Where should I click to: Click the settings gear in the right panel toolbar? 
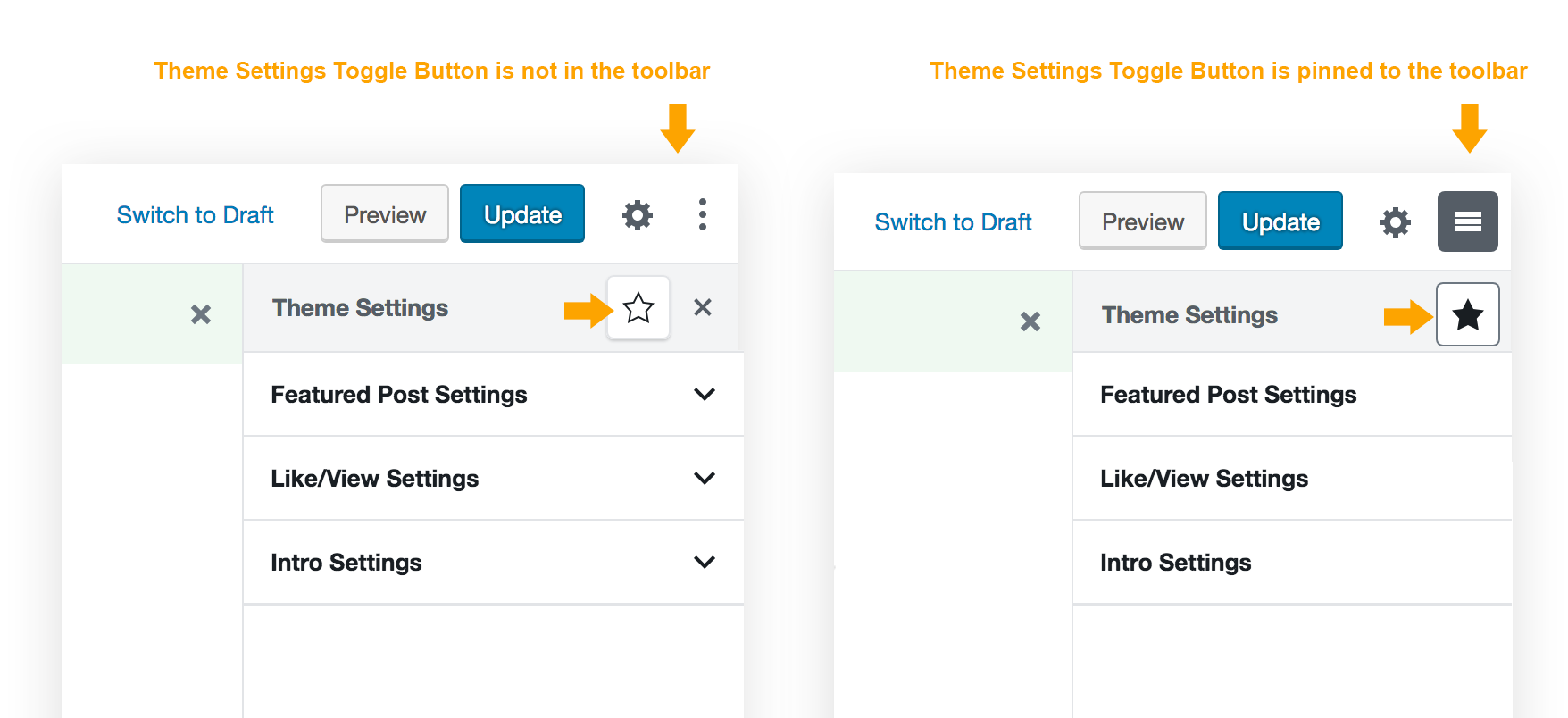[x=1395, y=221]
